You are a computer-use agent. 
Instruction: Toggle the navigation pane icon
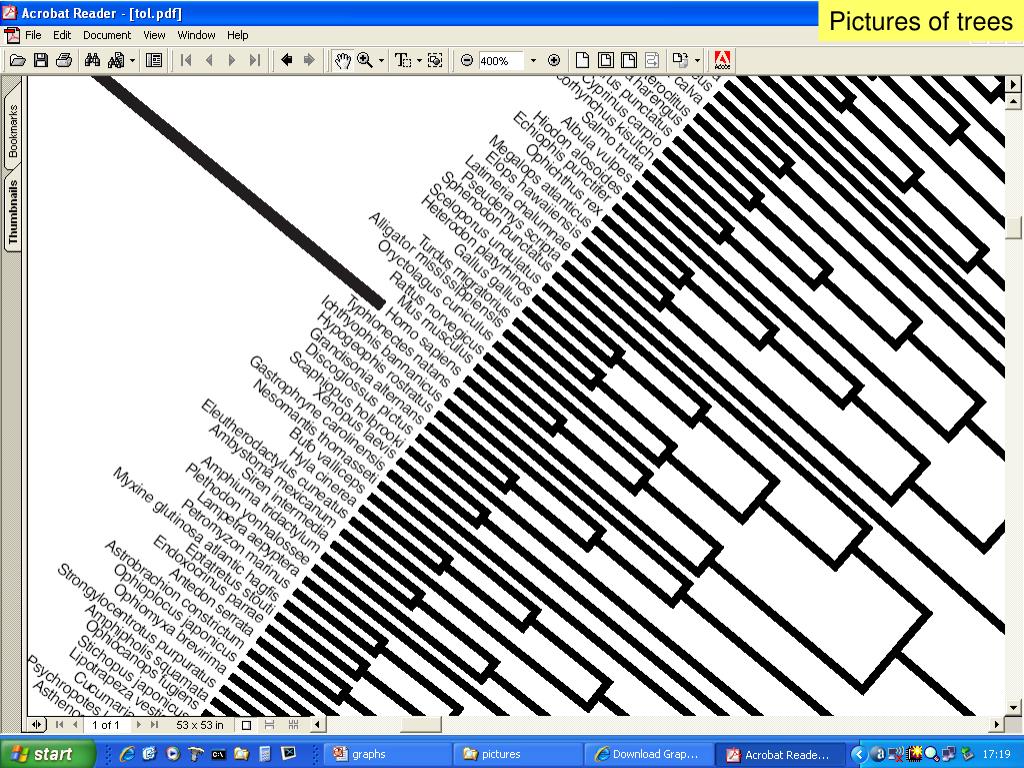click(x=154, y=61)
